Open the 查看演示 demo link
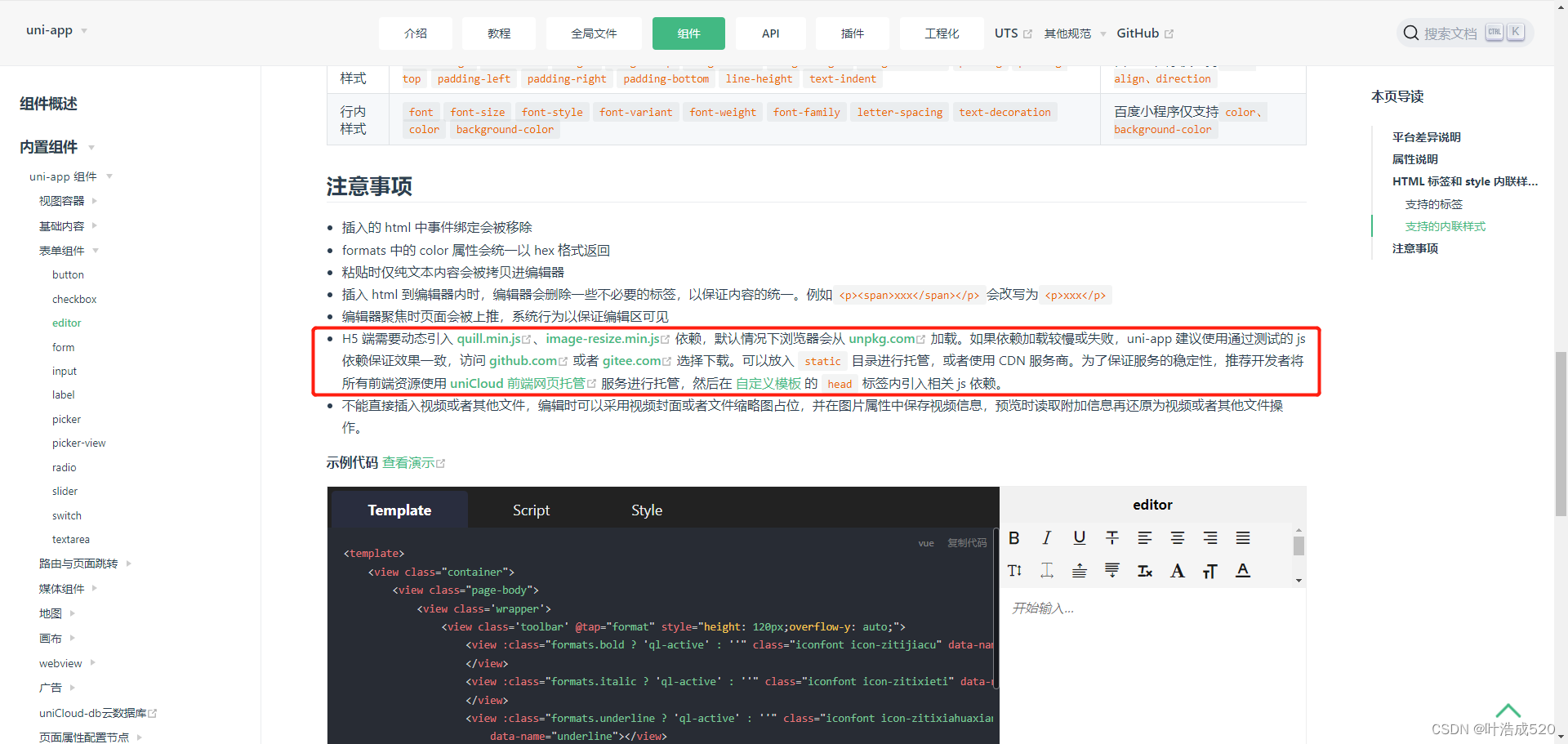The image size is (1568, 744). 413,463
